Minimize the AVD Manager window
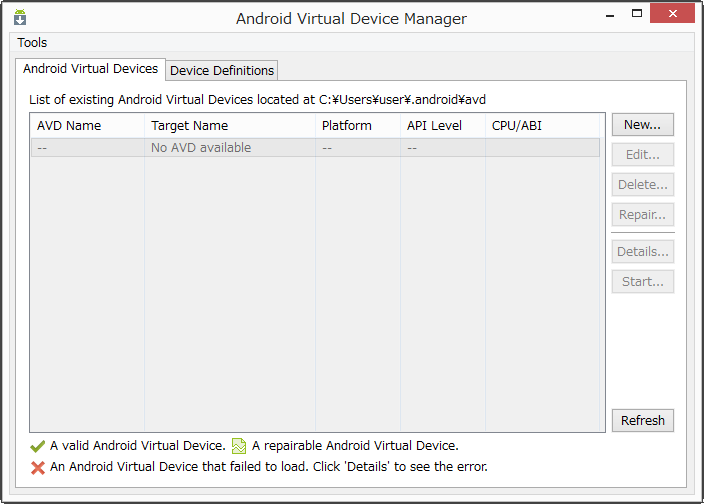The height and width of the screenshot is (504, 704). point(610,14)
